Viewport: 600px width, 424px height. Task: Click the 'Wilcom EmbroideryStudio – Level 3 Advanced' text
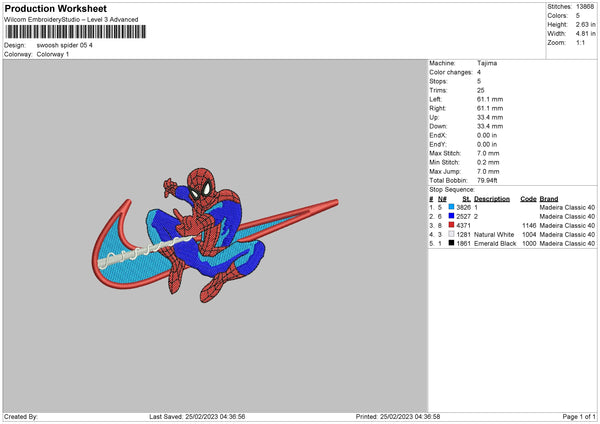click(71, 20)
